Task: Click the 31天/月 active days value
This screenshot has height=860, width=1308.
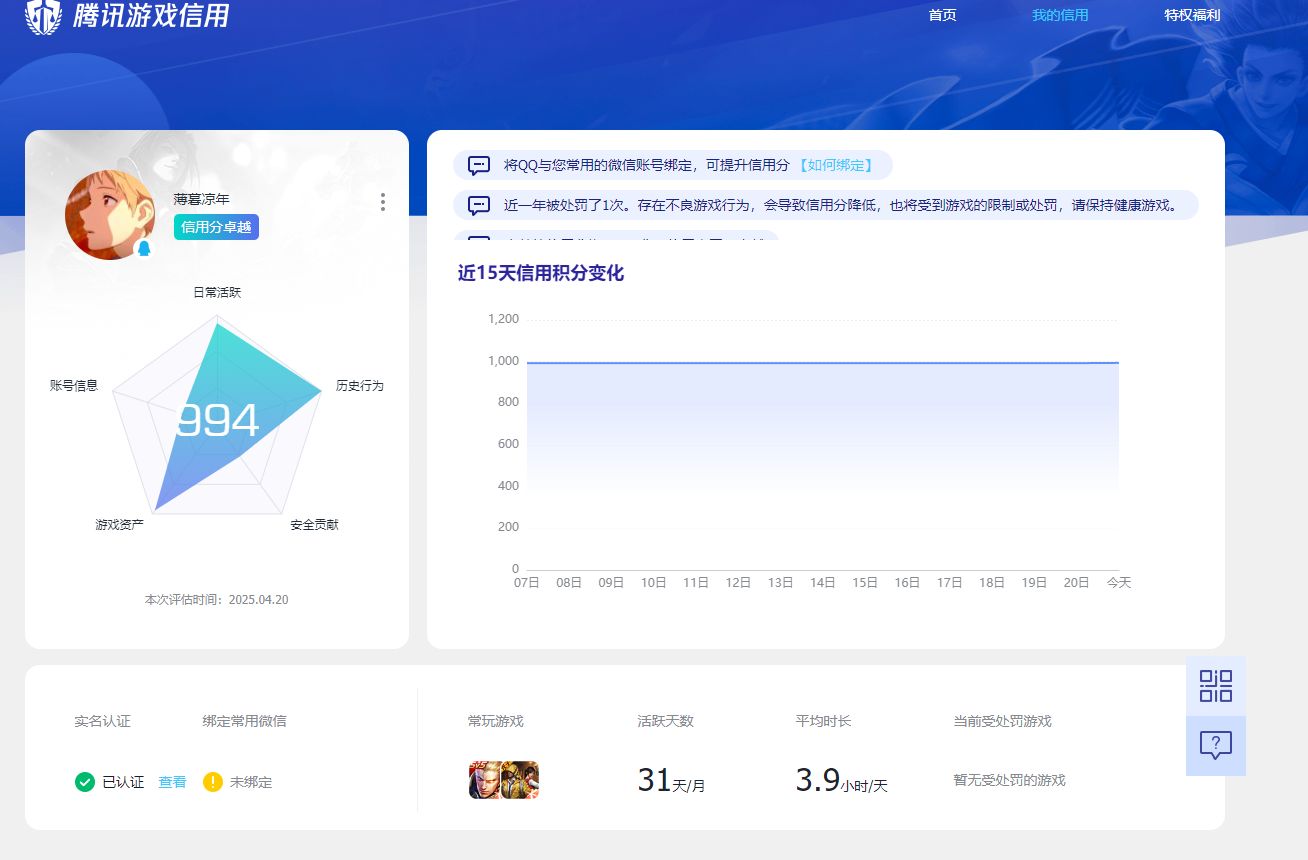Action: tap(671, 780)
